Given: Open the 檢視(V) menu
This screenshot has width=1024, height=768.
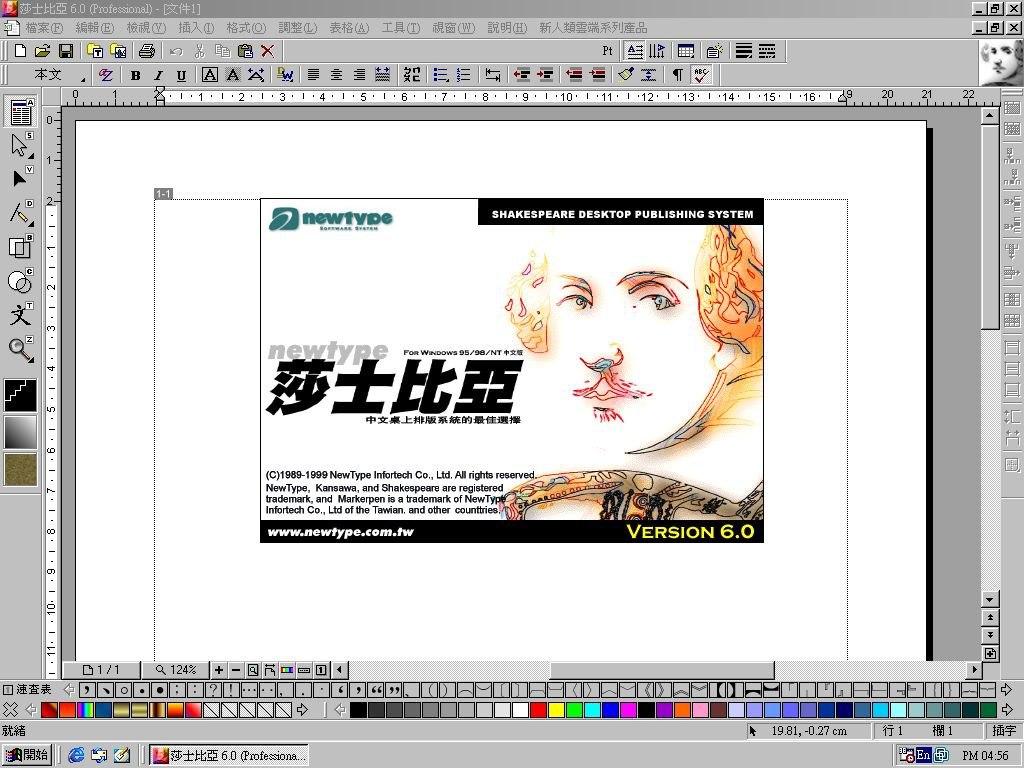Looking at the screenshot, I should coord(146,27).
